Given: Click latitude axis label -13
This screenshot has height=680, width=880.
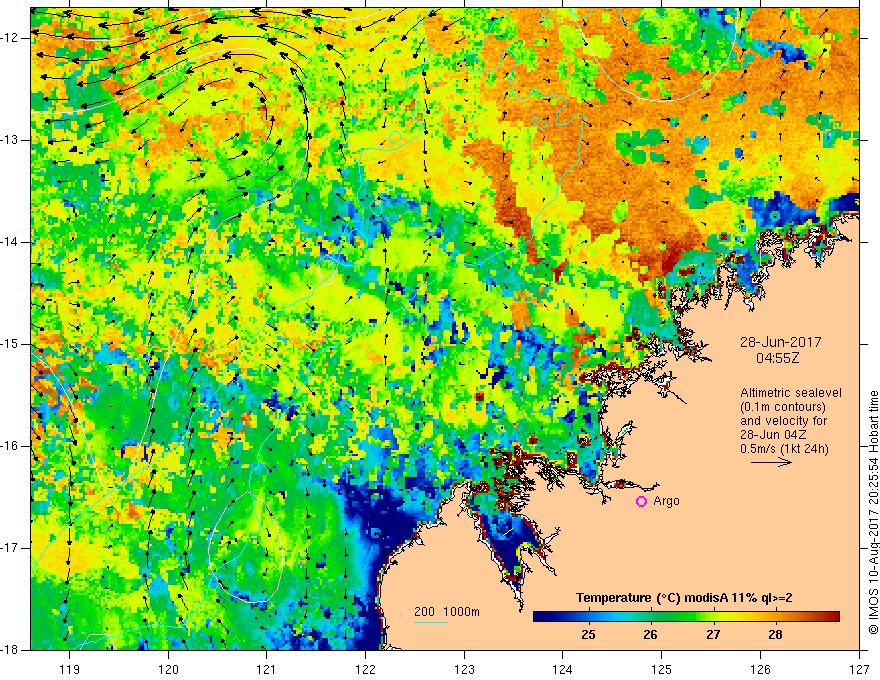Looking at the screenshot, I should coord(10,140).
